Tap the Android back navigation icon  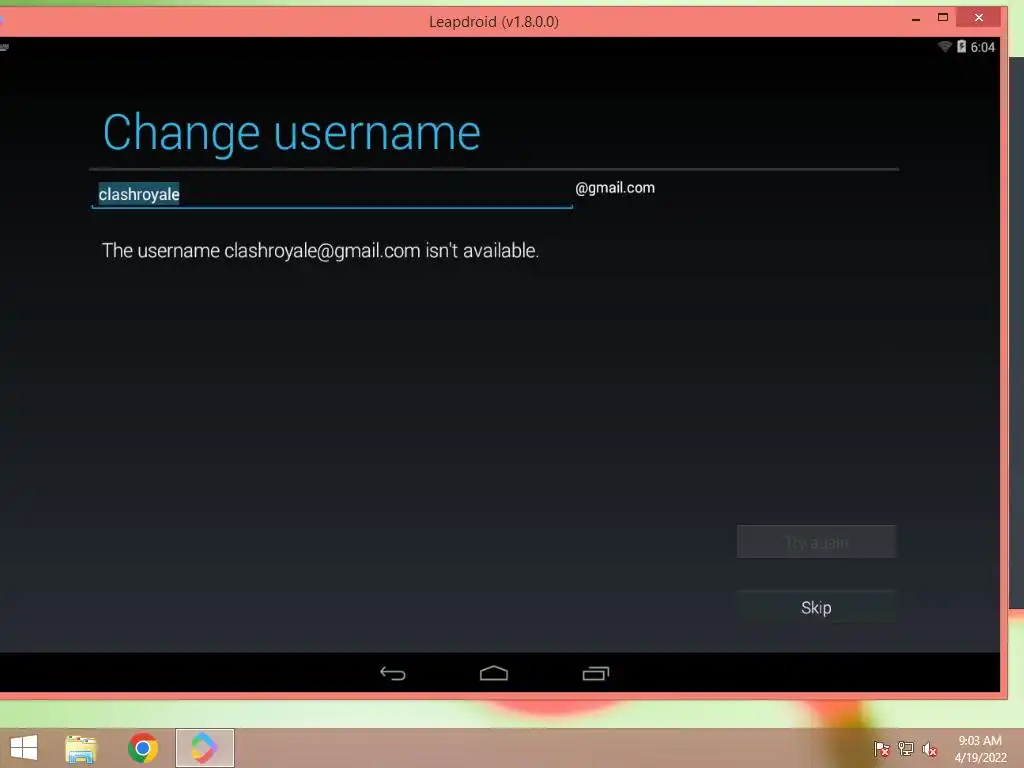click(x=392, y=673)
